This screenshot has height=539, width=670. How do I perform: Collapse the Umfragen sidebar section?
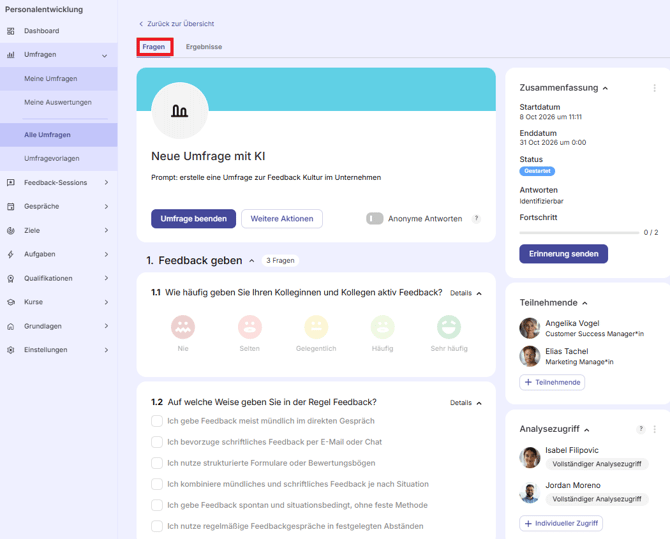104,55
